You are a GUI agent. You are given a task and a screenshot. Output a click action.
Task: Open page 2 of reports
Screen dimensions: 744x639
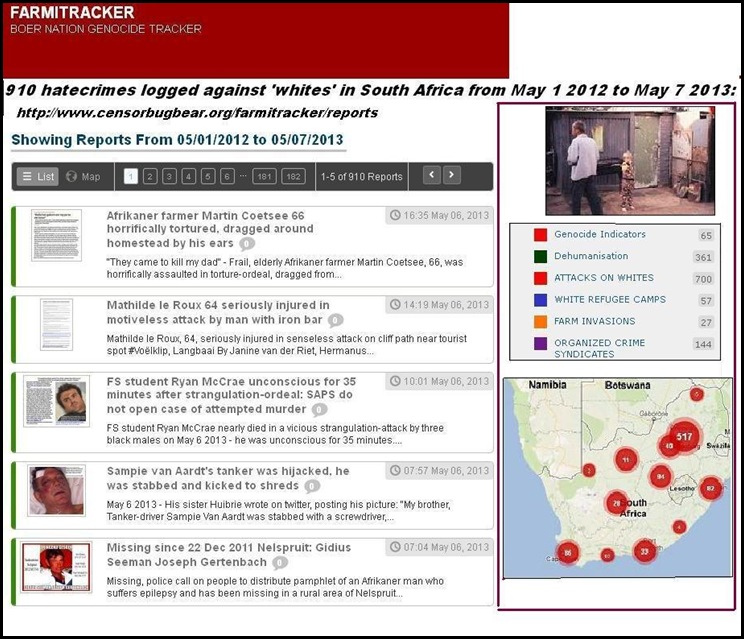150,177
